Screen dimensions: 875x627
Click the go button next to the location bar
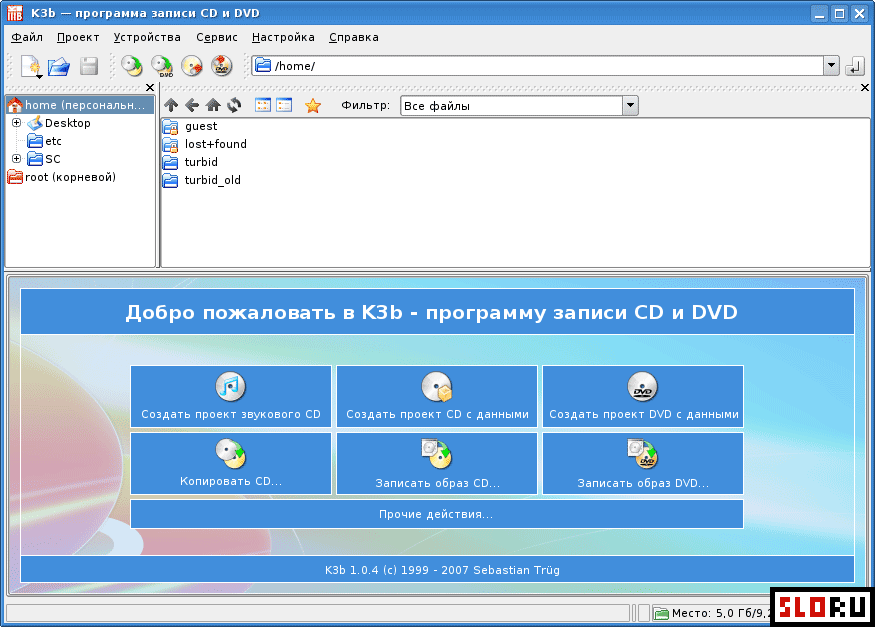click(x=854, y=66)
